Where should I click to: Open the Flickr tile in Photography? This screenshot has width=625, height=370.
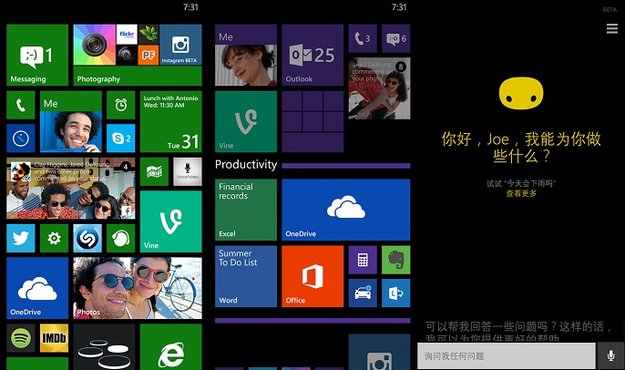pyautogui.click(x=127, y=34)
